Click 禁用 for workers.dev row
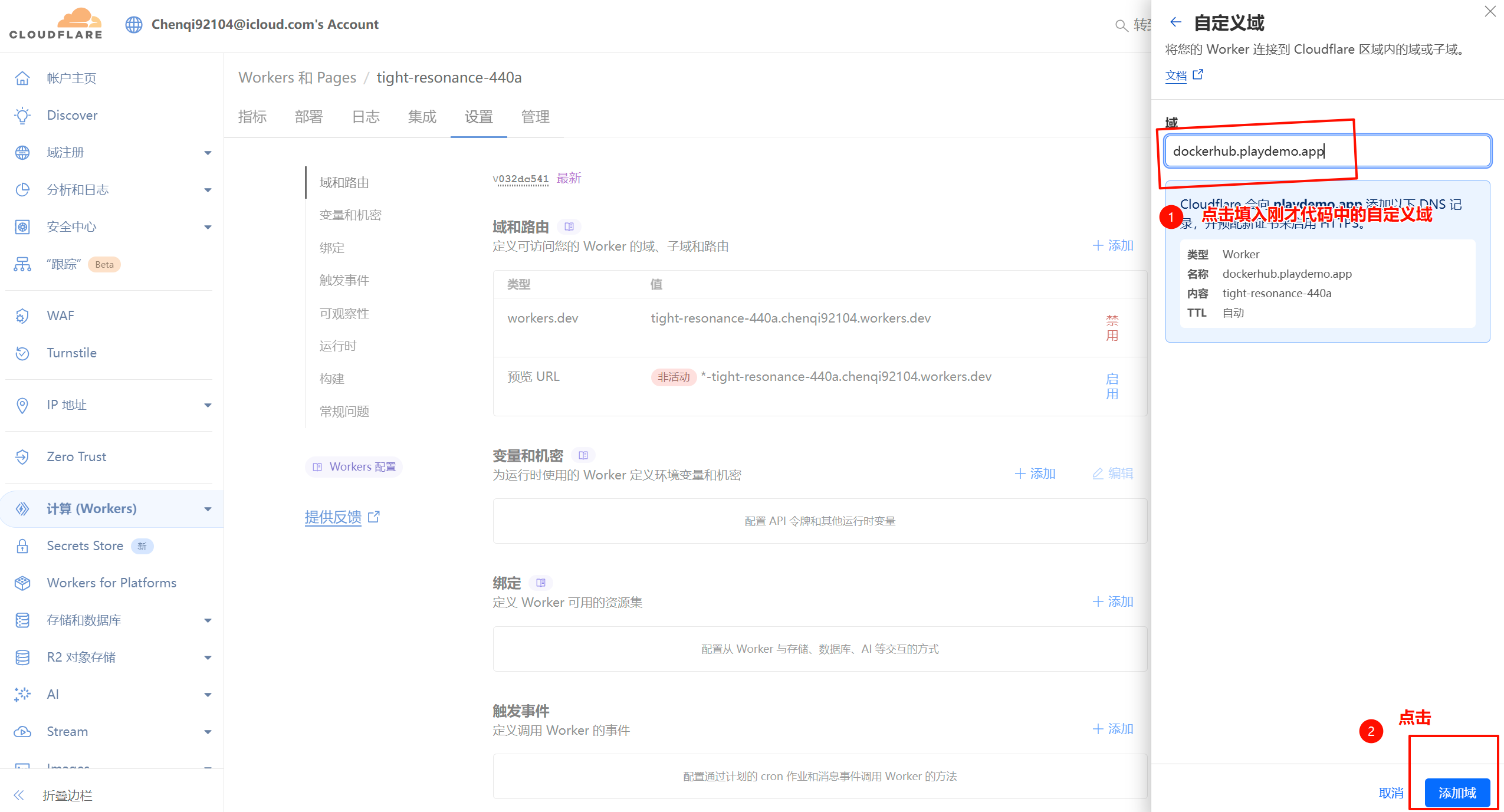Image resolution: width=1504 pixels, height=812 pixels. click(1112, 328)
